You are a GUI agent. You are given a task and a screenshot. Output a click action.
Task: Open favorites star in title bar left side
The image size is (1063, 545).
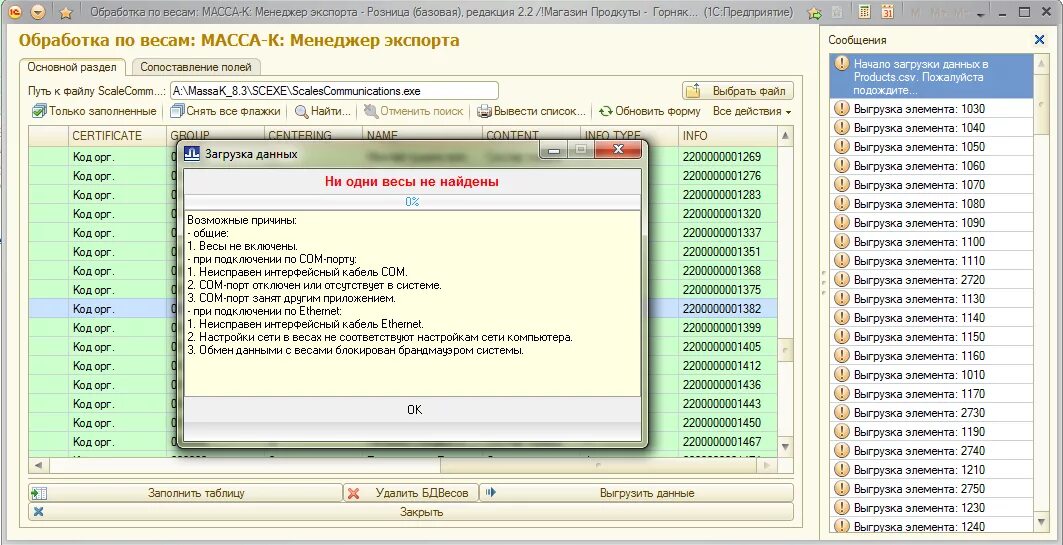66,12
